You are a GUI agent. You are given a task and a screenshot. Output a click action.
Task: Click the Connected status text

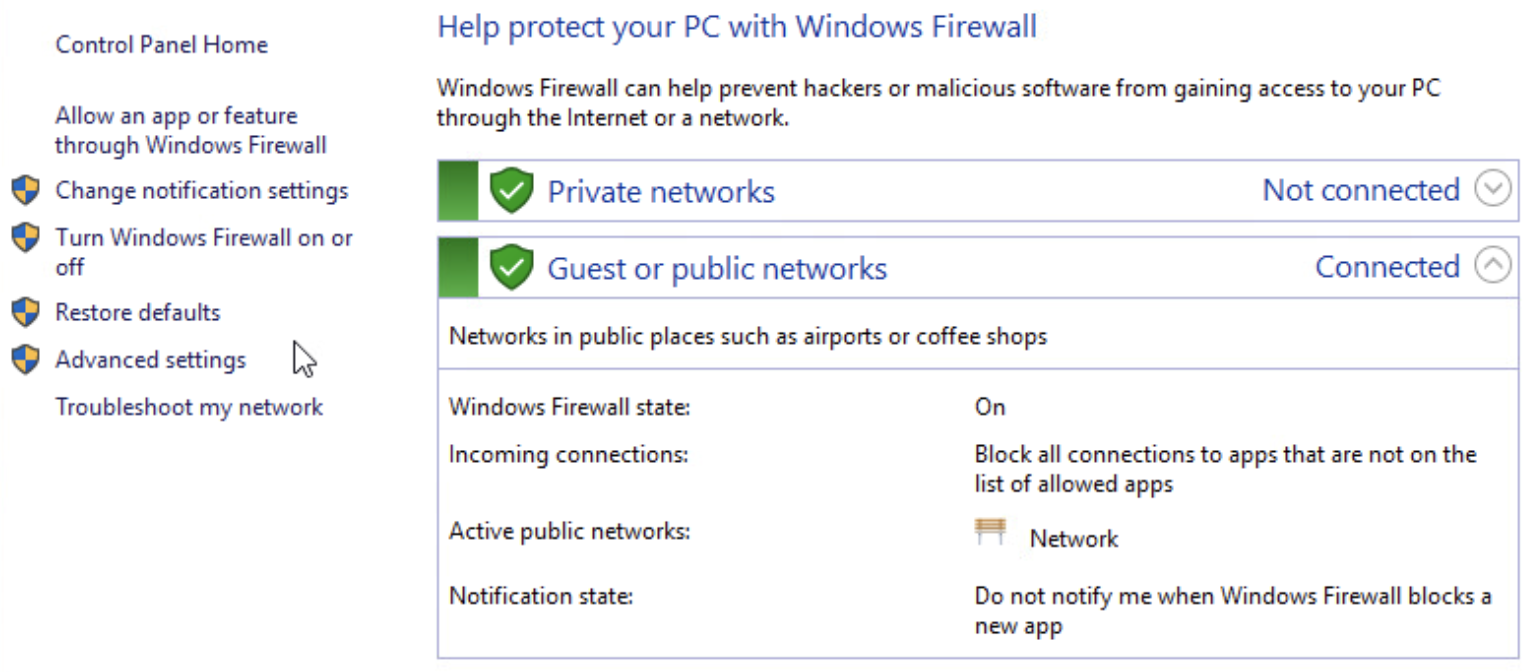[1387, 267]
